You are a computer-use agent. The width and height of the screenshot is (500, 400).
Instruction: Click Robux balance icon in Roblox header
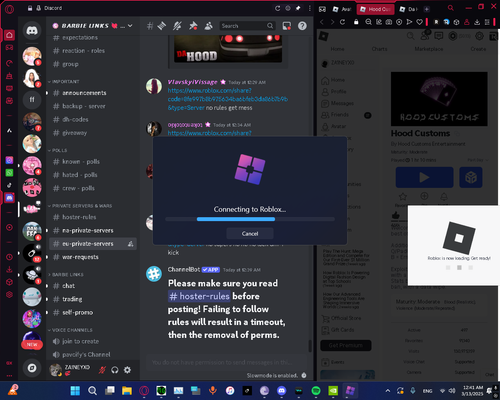(452, 36)
